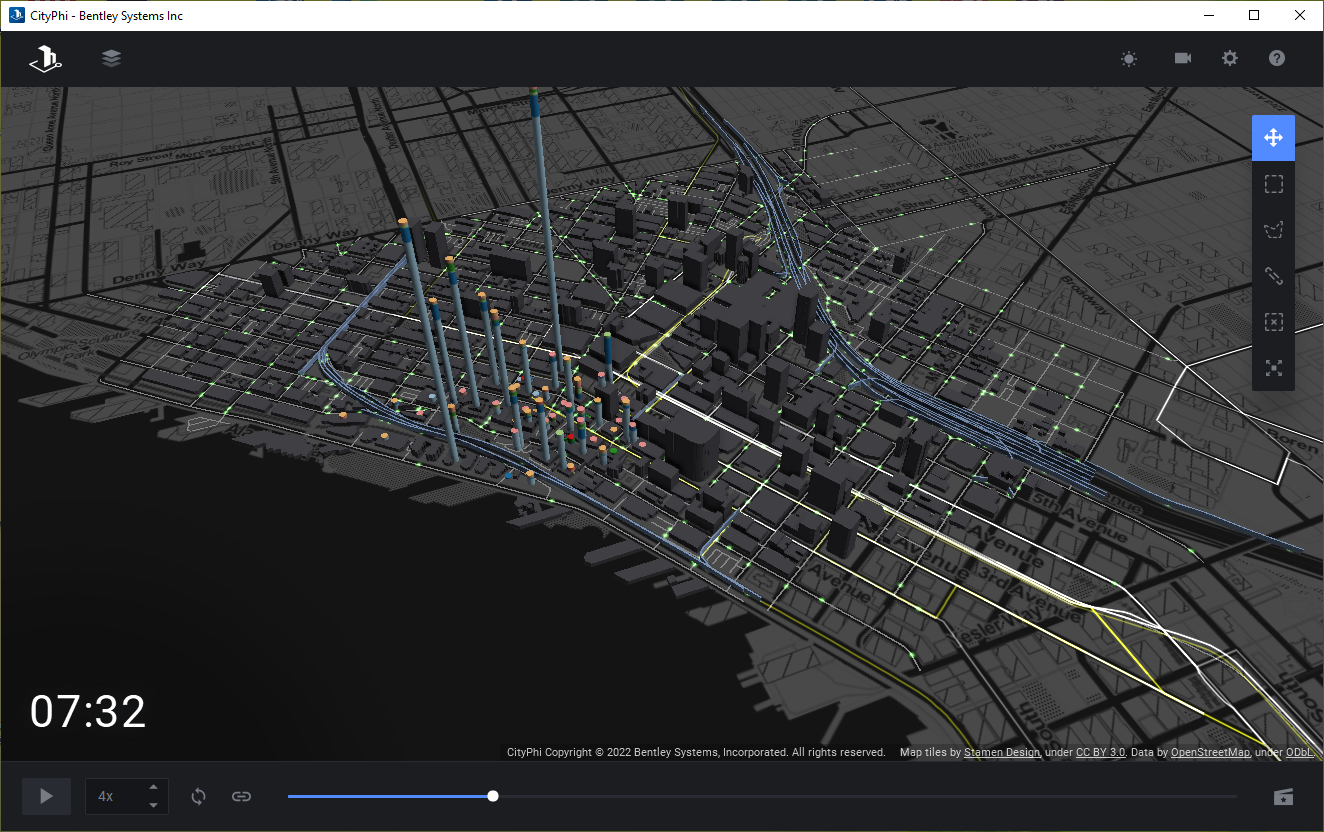The image size is (1324, 832).
Task: Open the sun lighting settings
Action: click(x=1129, y=59)
